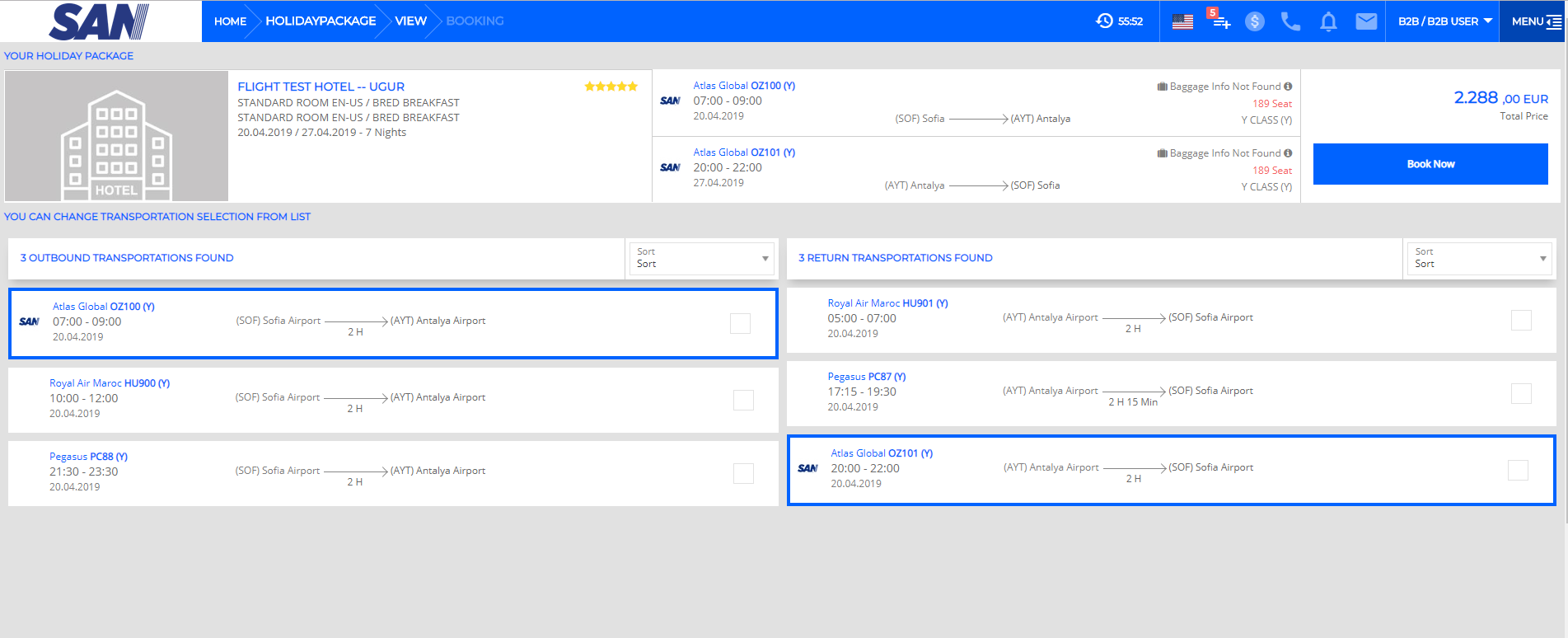Click Atlas Global OZ101 in return list

click(882, 453)
